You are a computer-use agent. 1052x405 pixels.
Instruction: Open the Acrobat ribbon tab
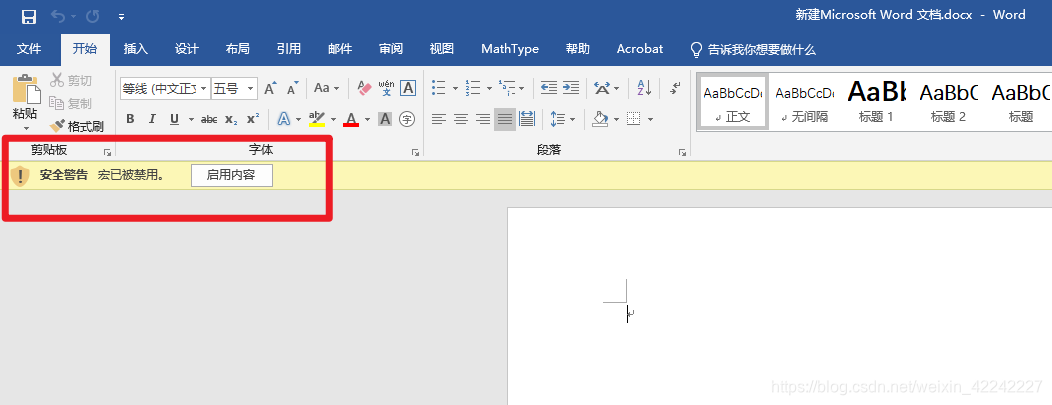640,49
